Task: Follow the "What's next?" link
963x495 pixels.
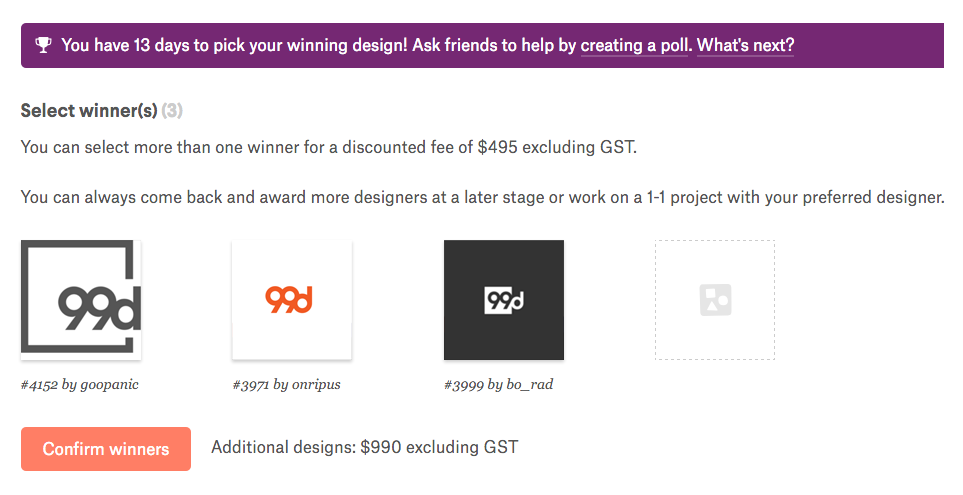Action: 745,45
